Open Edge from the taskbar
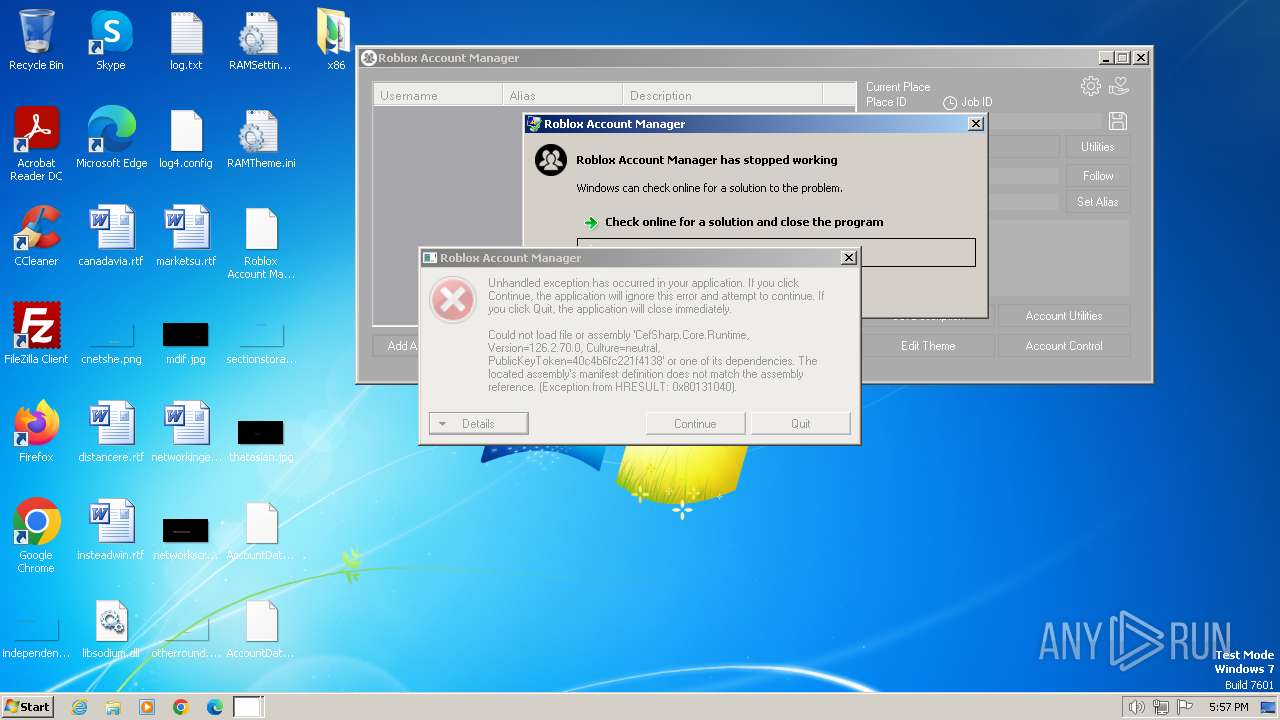Image resolution: width=1280 pixels, height=720 pixels. 214,707
